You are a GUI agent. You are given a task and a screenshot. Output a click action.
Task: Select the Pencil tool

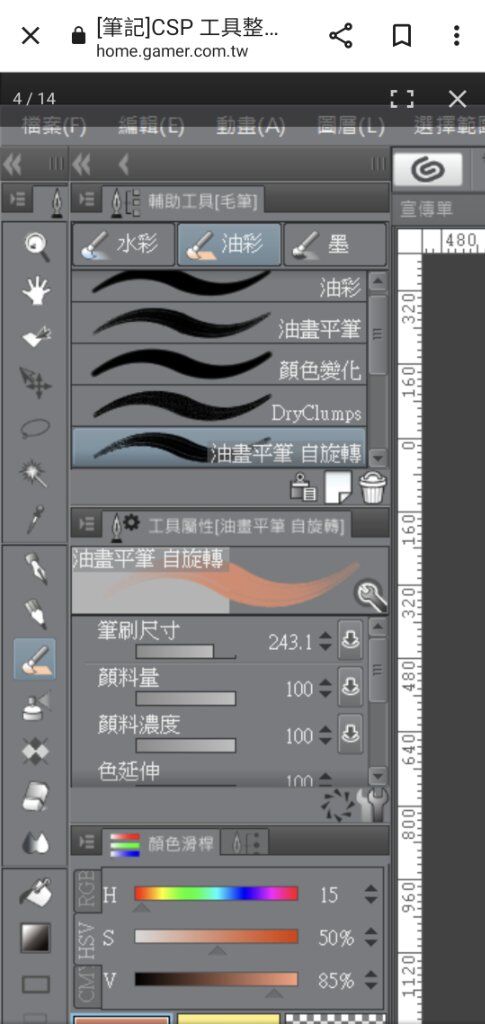click(36, 614)
